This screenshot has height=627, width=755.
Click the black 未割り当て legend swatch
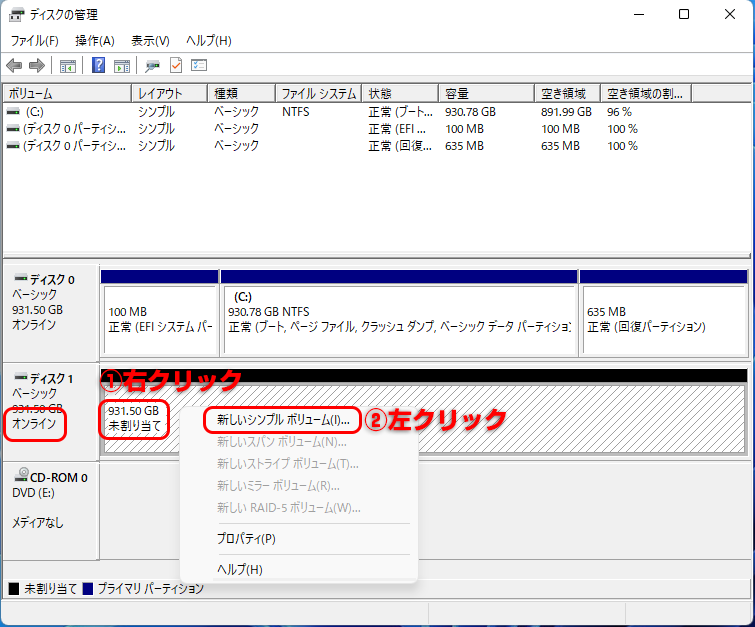14,588
